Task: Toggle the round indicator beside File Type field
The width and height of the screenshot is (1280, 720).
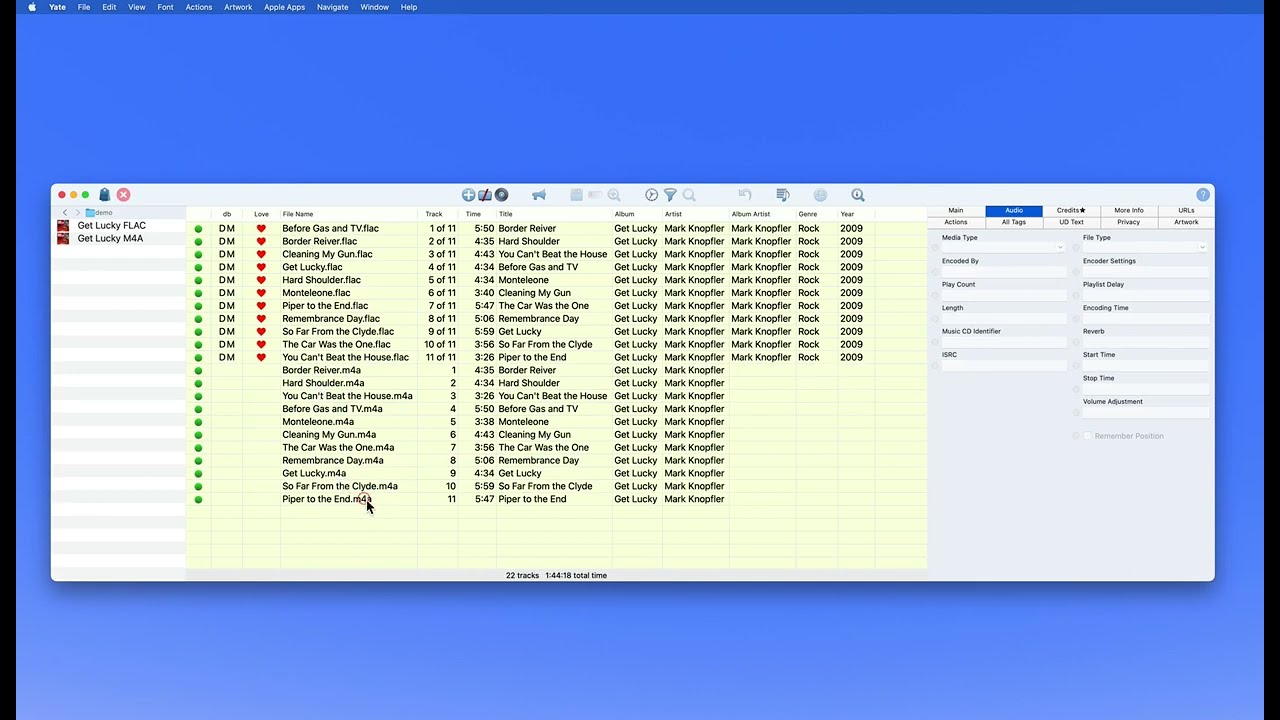Action: [x=1077, y=248]
